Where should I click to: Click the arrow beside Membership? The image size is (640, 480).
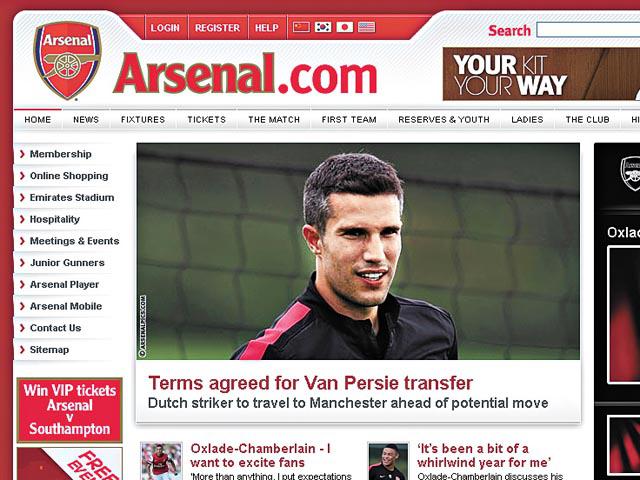pos(22,154)
